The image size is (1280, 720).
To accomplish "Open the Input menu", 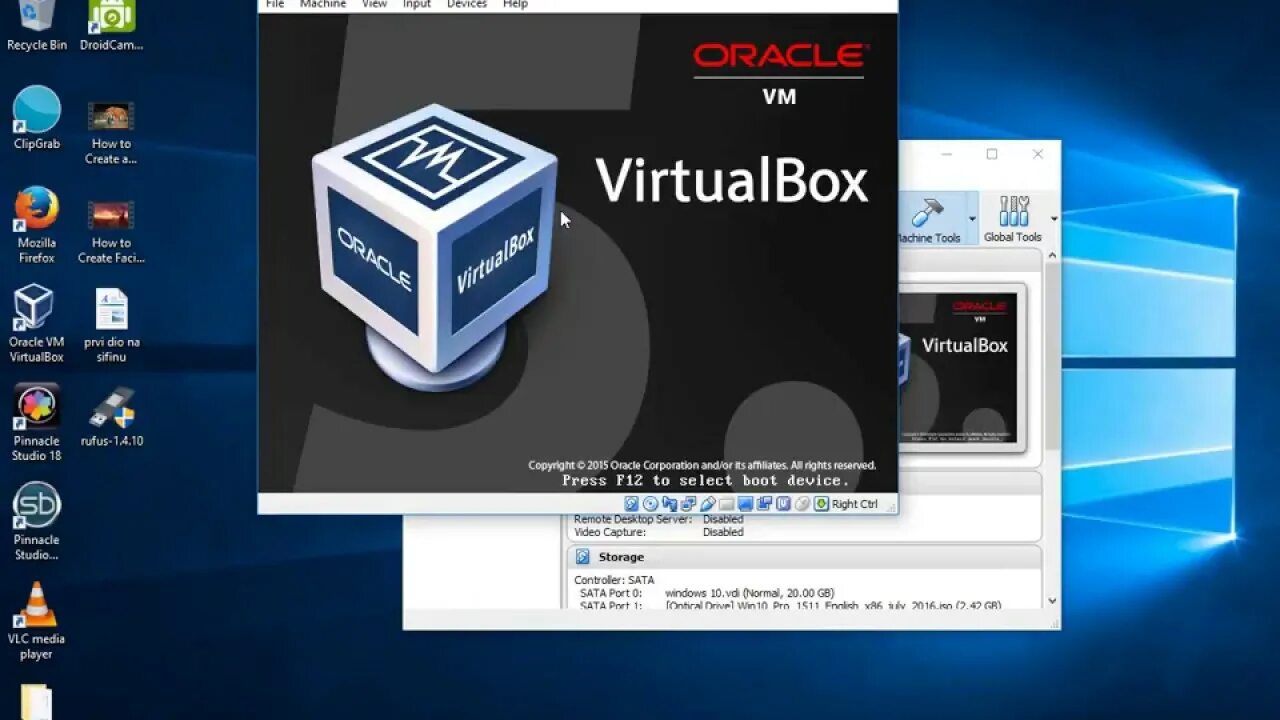I will 417,4.
